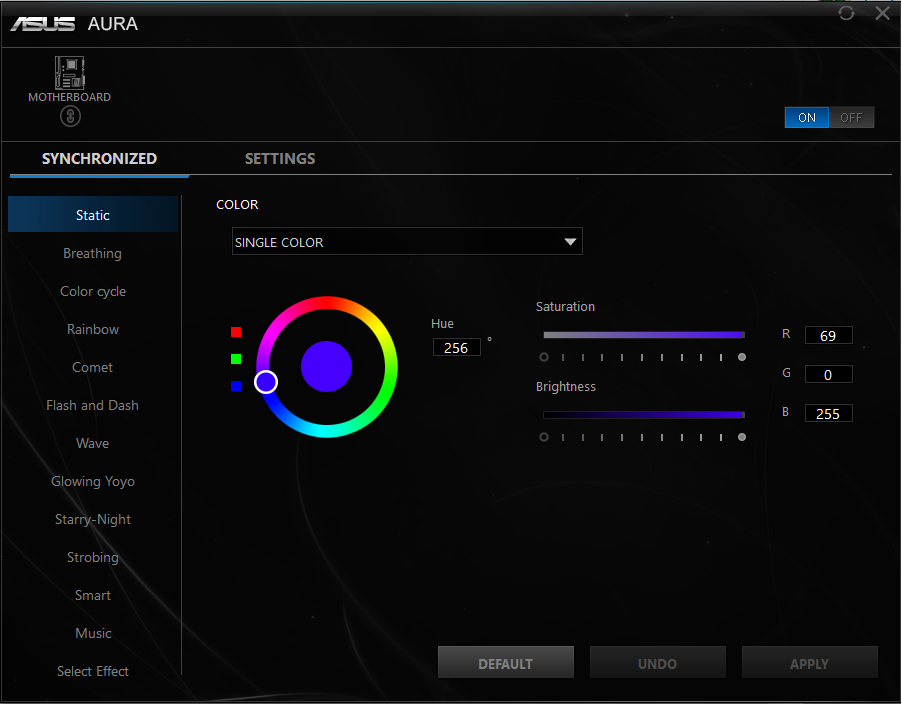902x704 pixels.
Task: Open the SINGLE COLOR dropdown
Action: click(407, 242)
